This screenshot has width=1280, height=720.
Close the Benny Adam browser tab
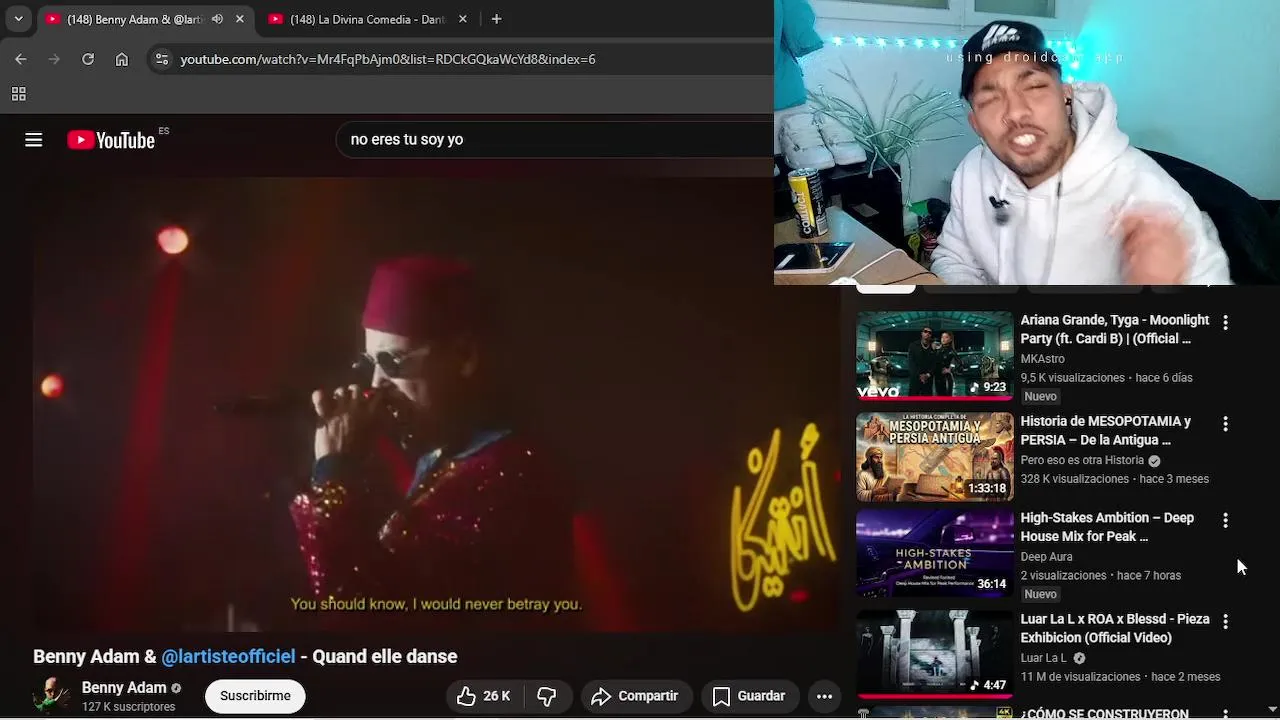tap(240, 19)
